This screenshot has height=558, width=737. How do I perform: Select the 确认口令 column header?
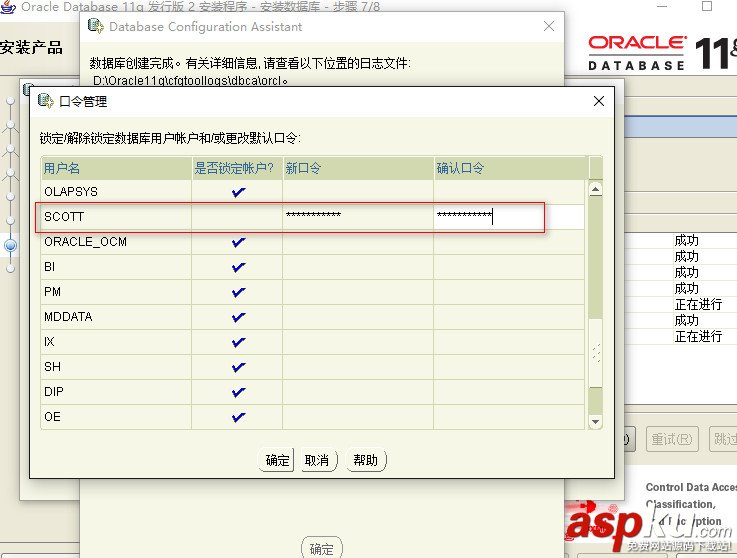[510, 168]
